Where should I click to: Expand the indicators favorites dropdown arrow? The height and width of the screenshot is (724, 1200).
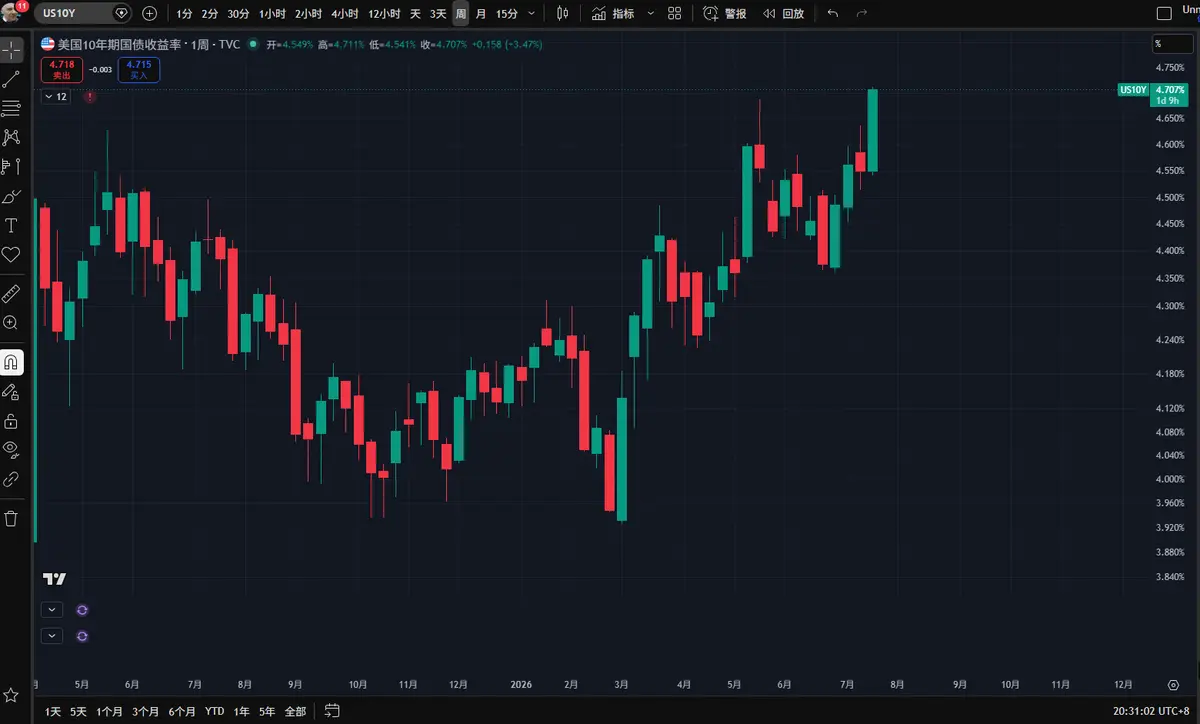651,14
